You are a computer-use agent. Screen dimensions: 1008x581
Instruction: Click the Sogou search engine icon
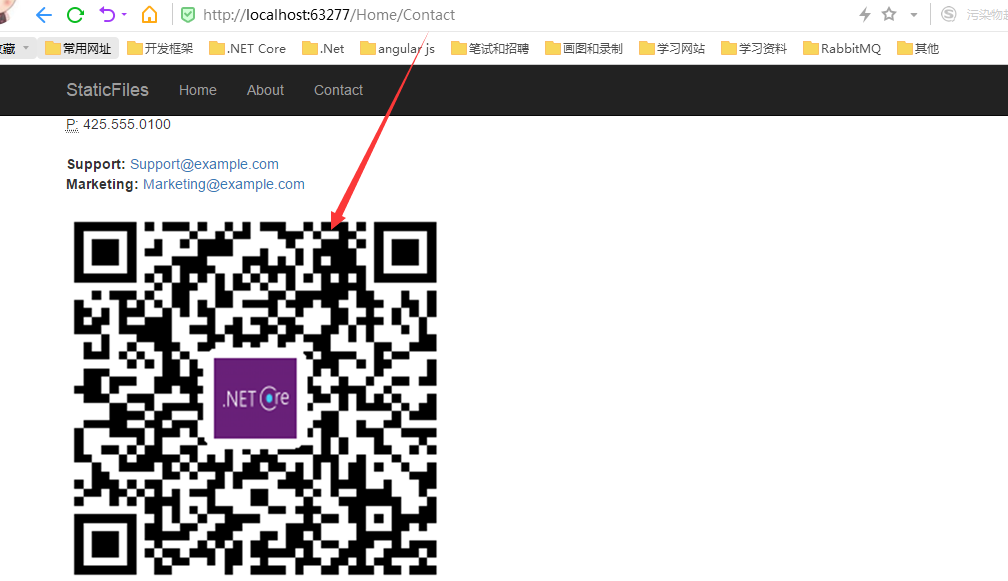pyautogui.click(x=949, y=14)
